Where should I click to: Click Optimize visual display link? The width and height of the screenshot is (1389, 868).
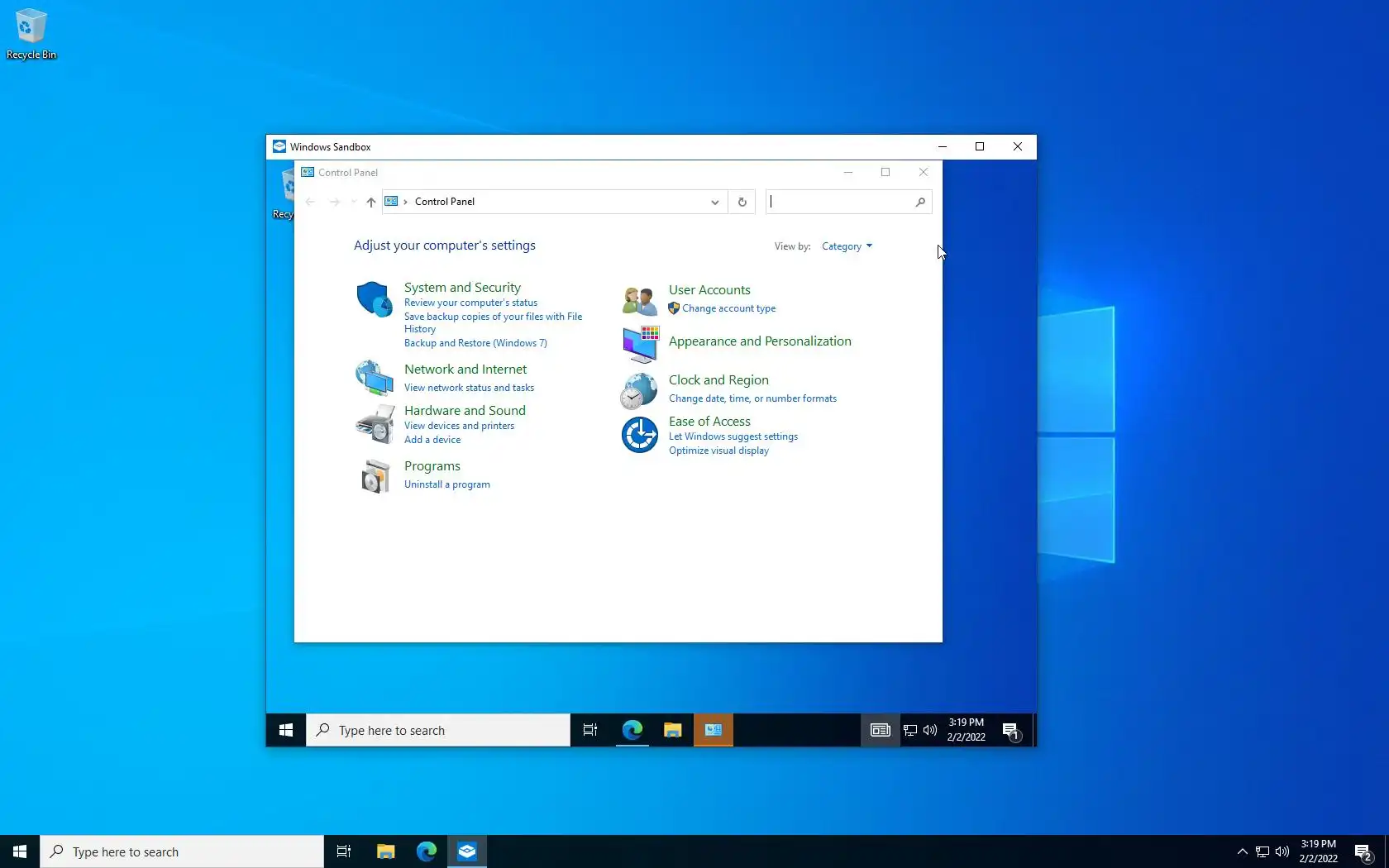coord(718,451)
